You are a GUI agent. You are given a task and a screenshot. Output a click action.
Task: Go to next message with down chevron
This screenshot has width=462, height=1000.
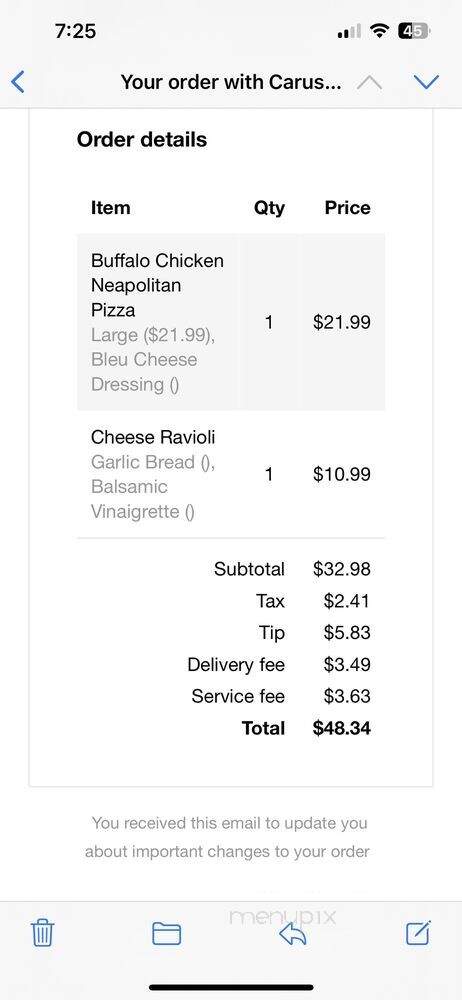426,82
